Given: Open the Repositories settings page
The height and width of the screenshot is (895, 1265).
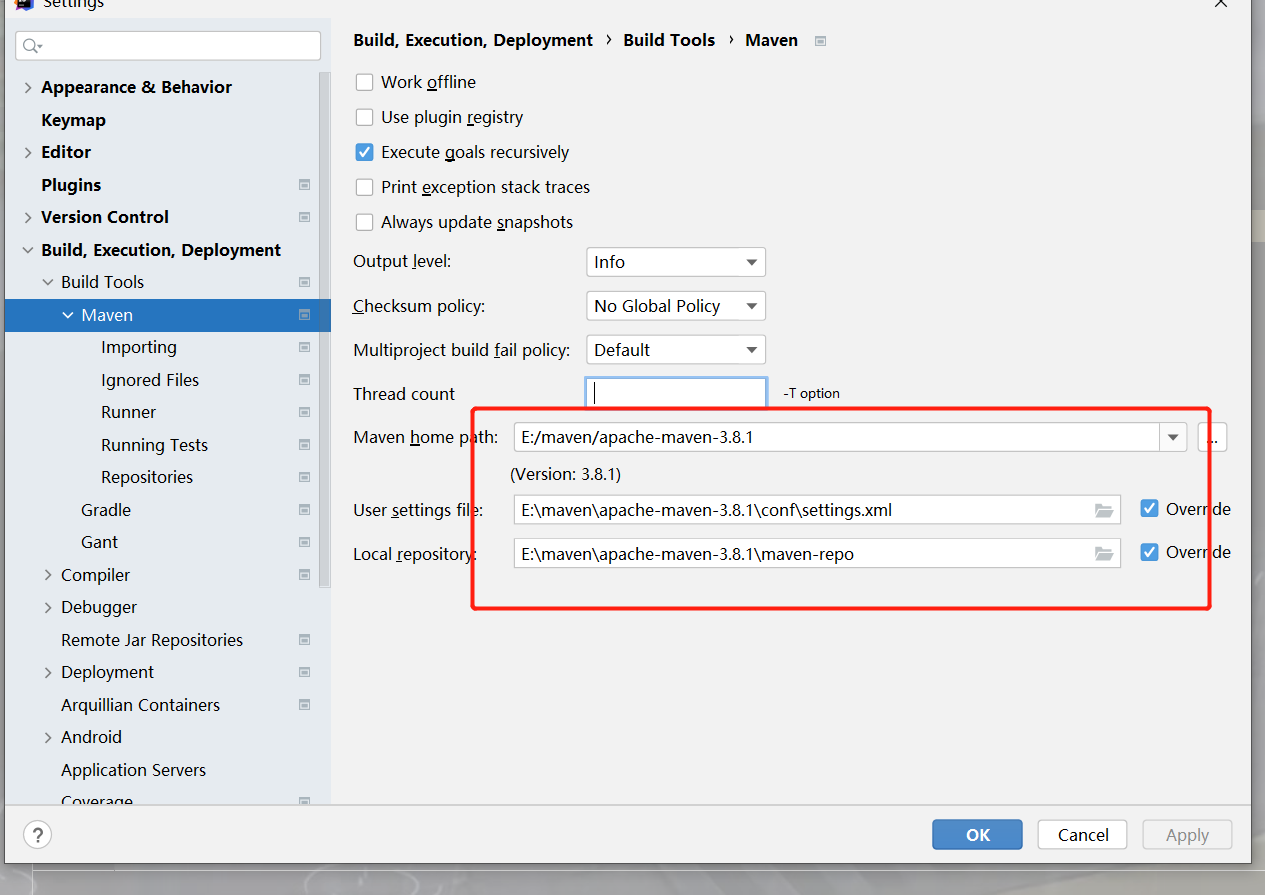Looking at the screenshot, I should 147,477.
